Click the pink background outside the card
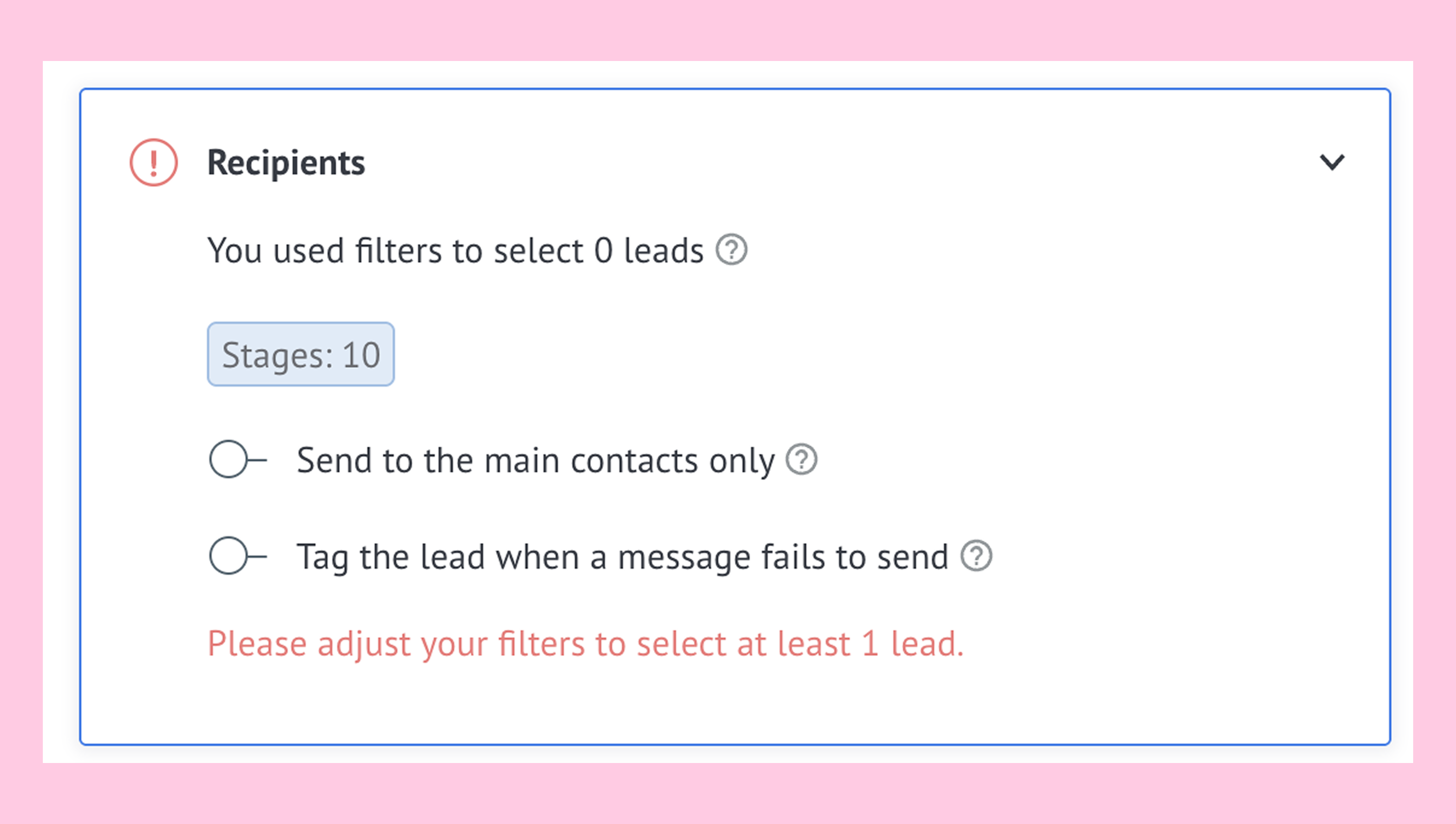The width and height of the screenshot is (1456, 824). pos(728,28)
